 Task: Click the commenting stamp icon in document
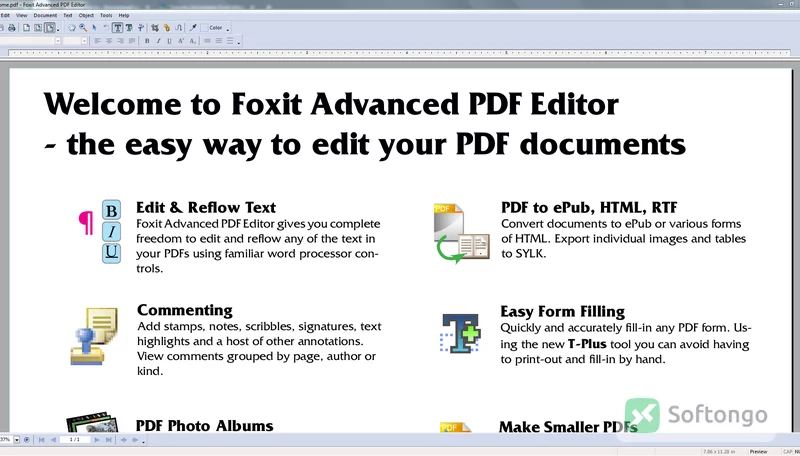pos(94,336)
